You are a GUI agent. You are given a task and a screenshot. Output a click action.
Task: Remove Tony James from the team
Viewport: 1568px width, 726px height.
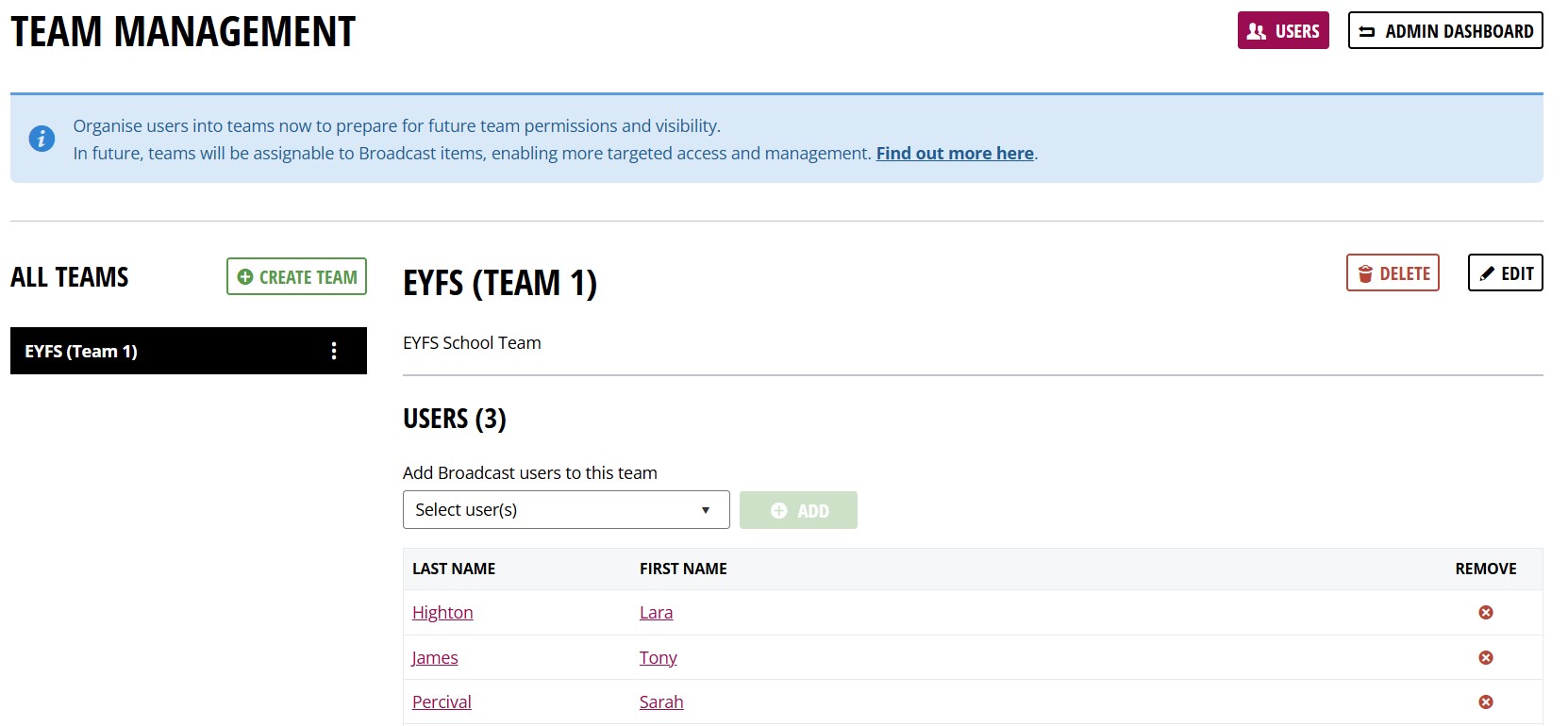coord(1485,658)
